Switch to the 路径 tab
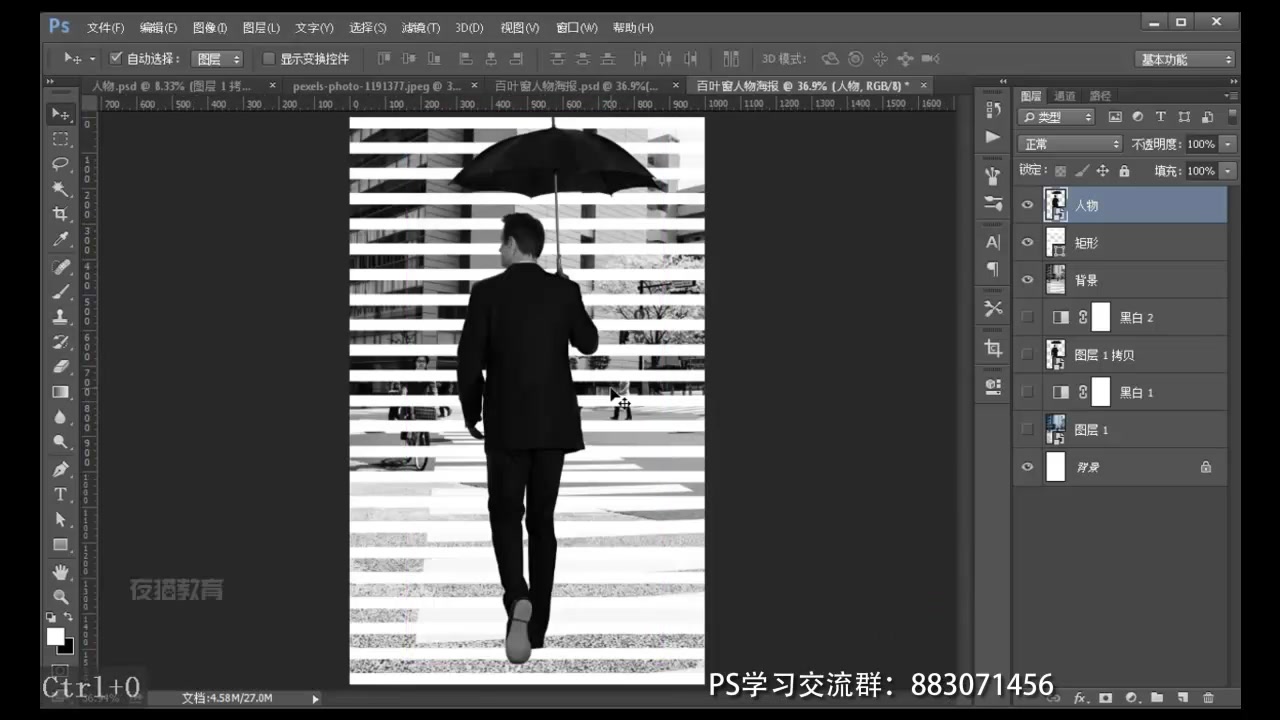Viewport: 1280px width, 720px height. tap(1100, 96)
